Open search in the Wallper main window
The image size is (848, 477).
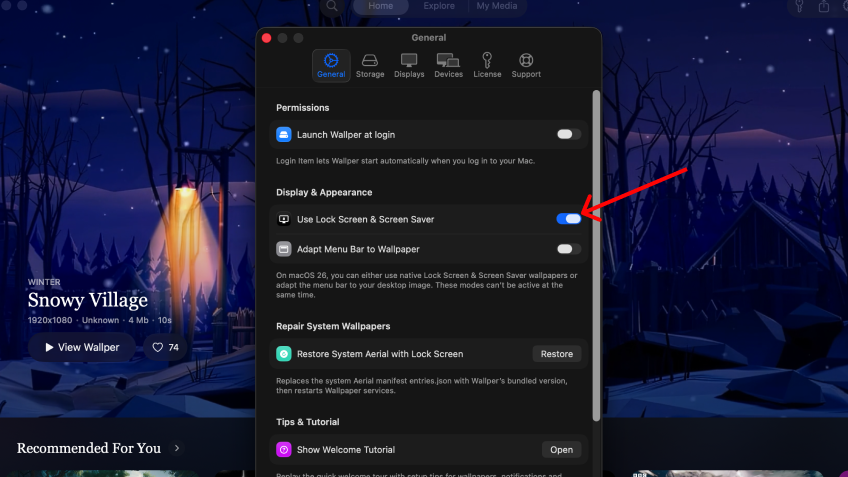pyautogui.click(x=332, y=6)
